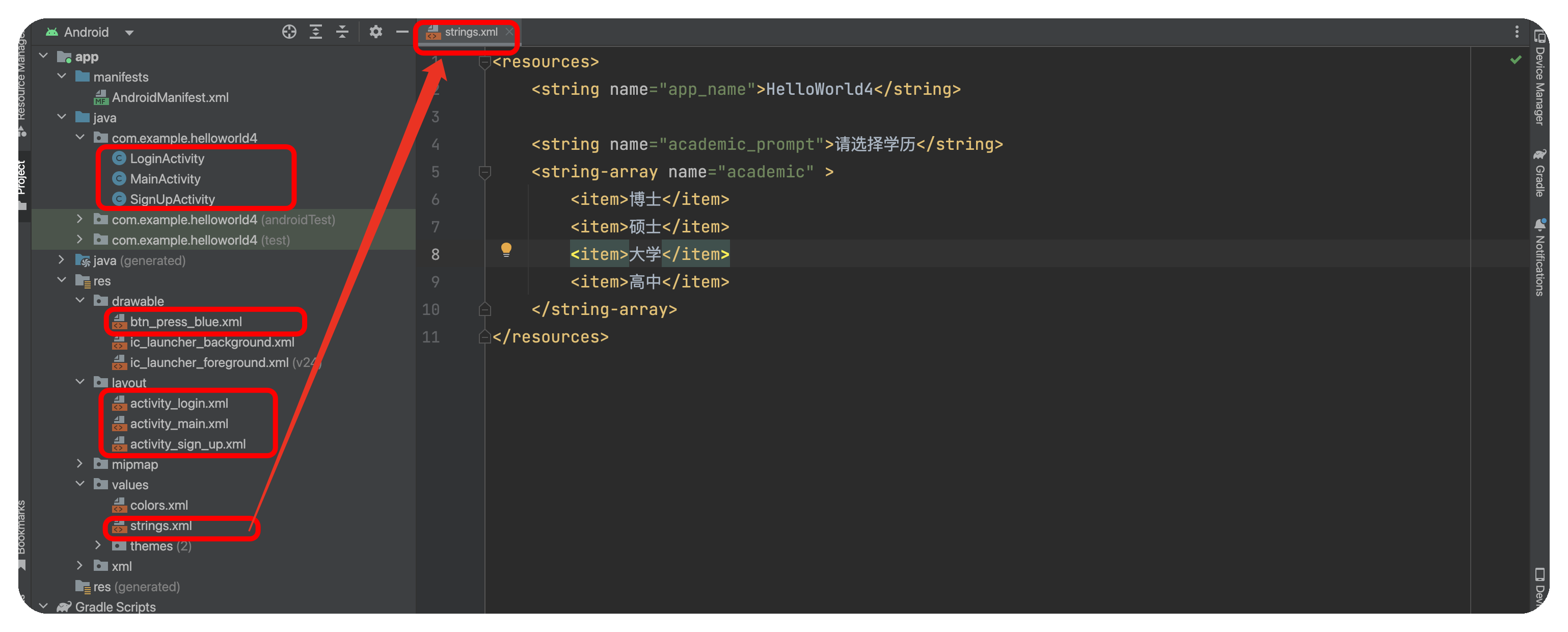Place cursor on academic_prompt string line

[767, 144]
